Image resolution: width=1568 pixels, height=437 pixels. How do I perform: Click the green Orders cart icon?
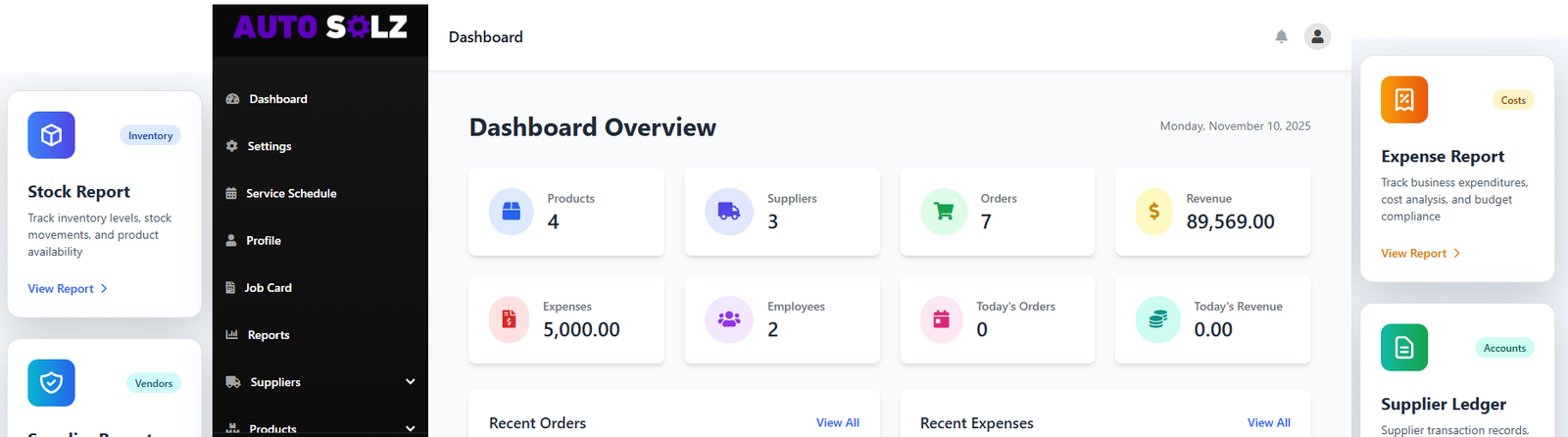944,212
